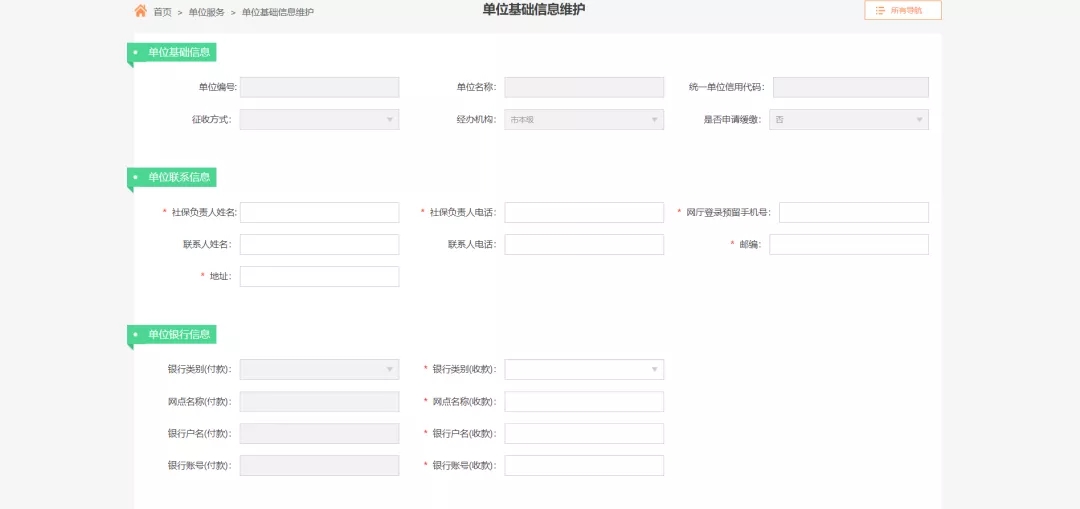
Task: Click the 联系人电话 input field
Action: (583, 245)
